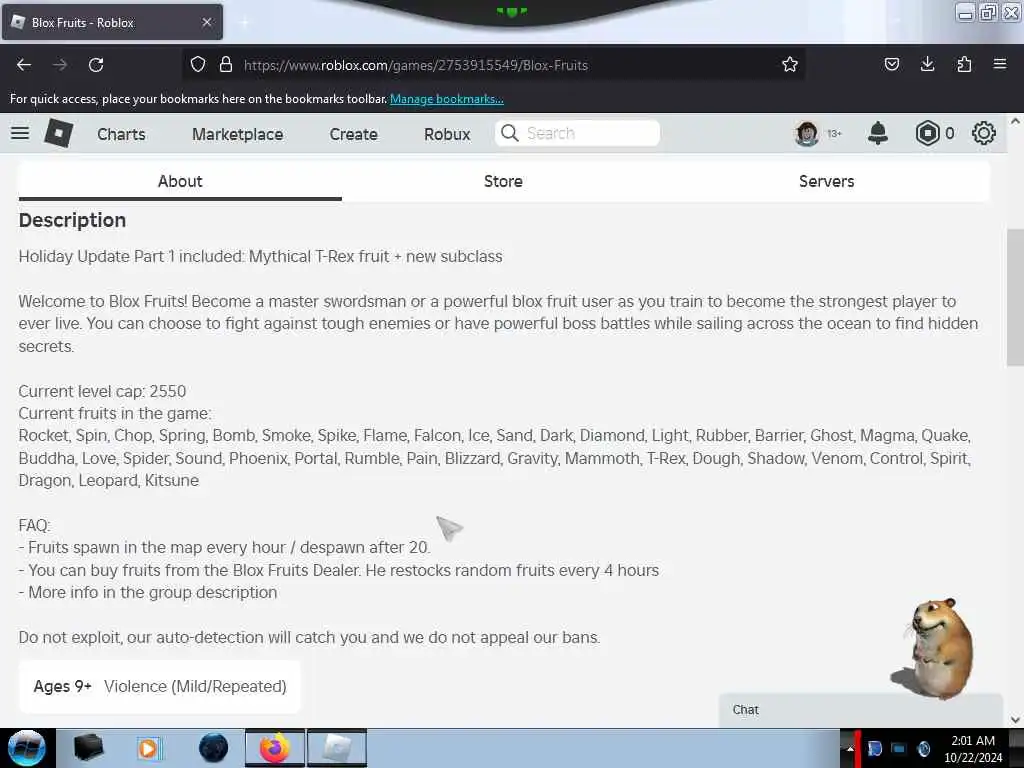Open the Charts menu item
Viewport: 1024px width, 768px height.
point(121,134)
